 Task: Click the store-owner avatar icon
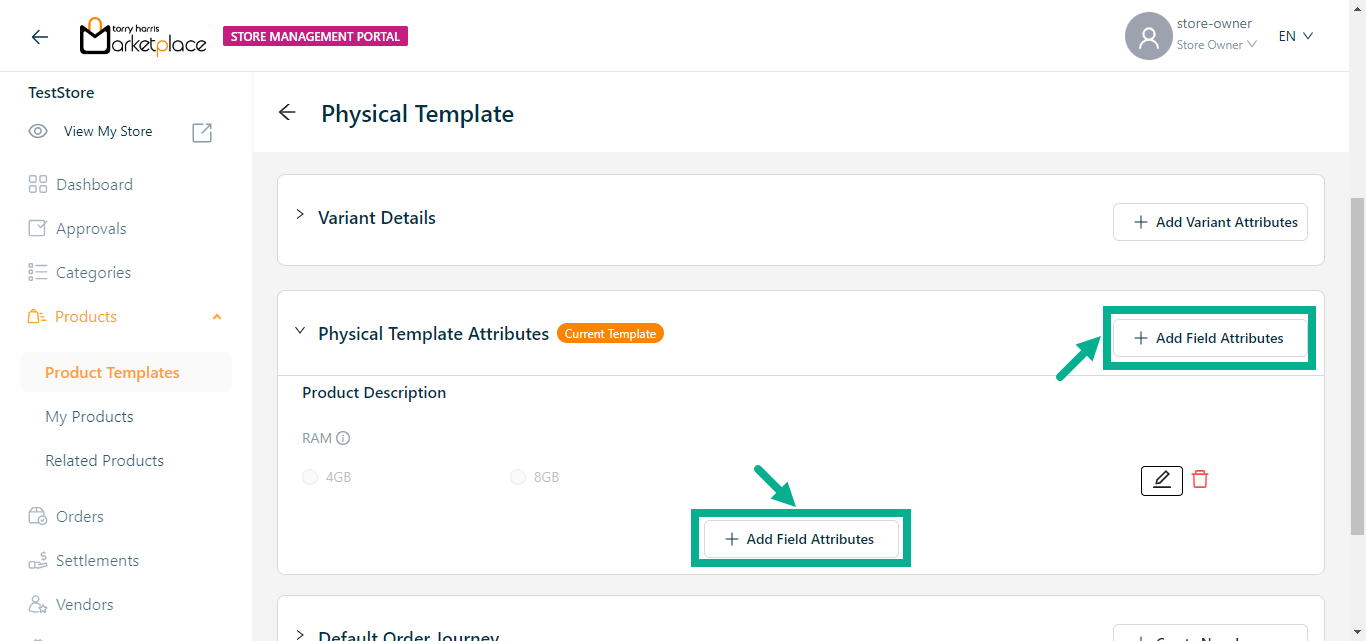coord(1148,36)
